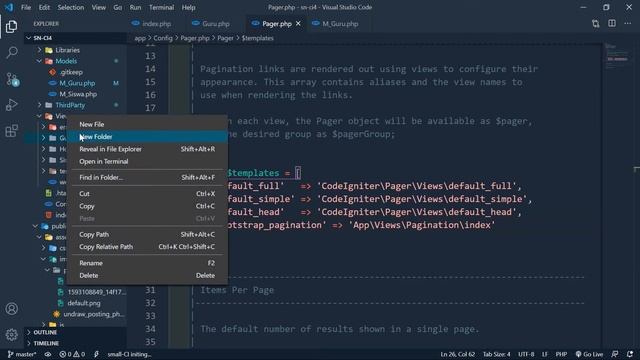Select Reveal in File Explorer
The height and width of the screenshot is (360, 640).
147,149
